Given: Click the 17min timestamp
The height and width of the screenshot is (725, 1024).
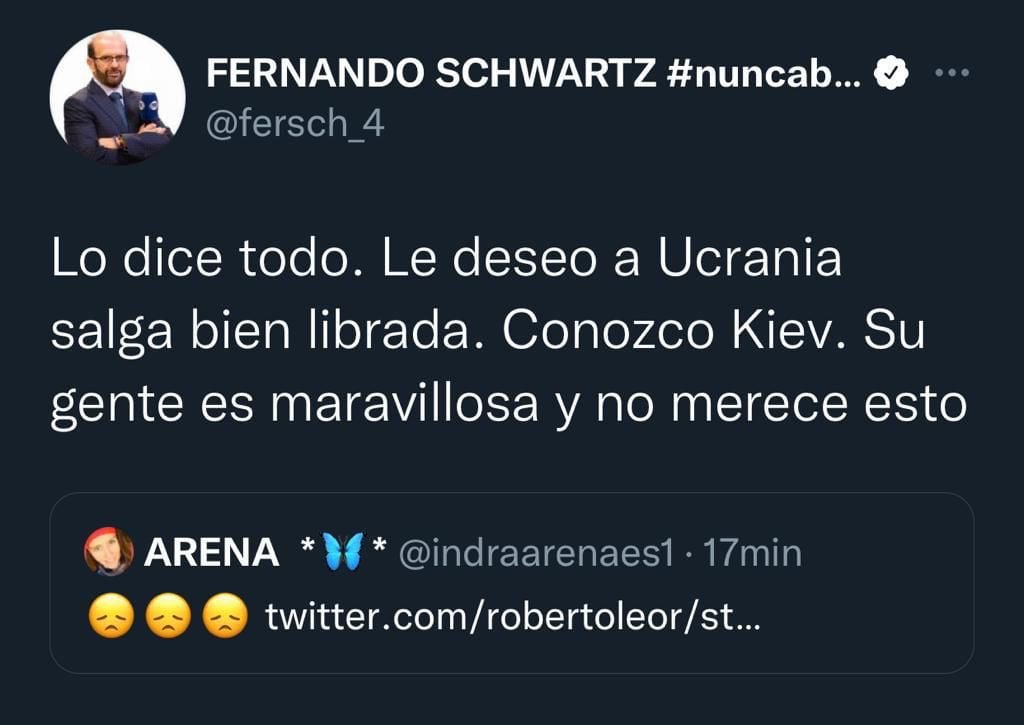Looking at the screenshot, I should point(752,553).
